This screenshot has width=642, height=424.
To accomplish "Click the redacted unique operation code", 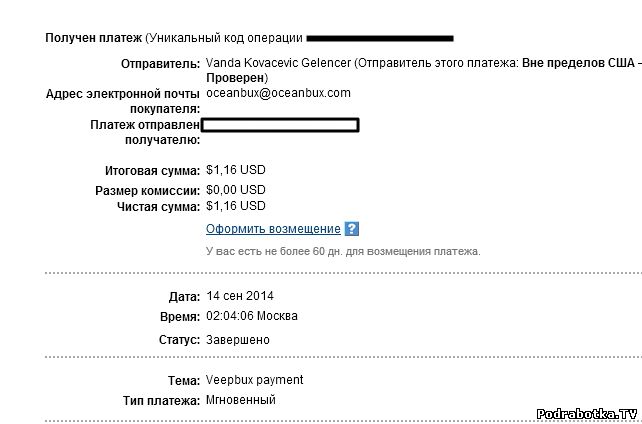I will click(380, 38).
